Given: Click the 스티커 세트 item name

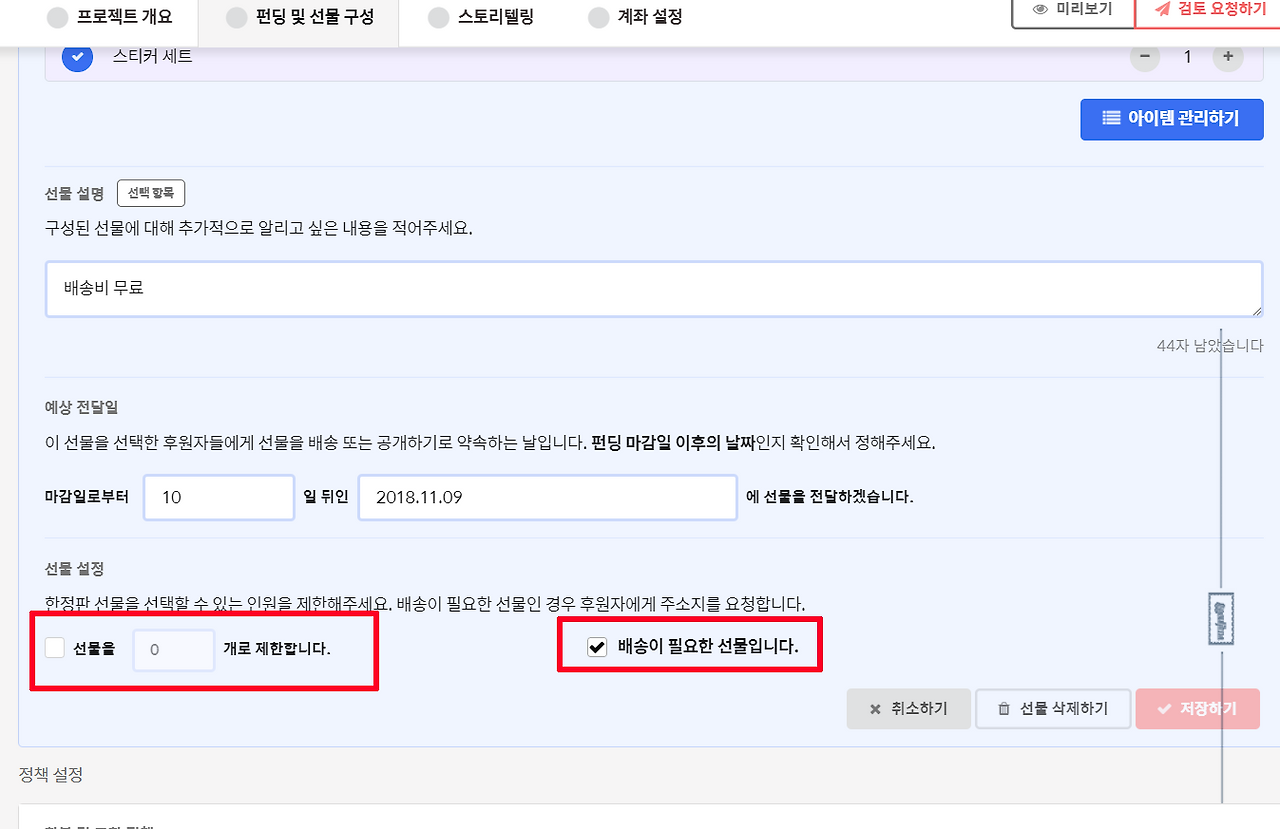Looking at the screenshot, I should (x=152, y=57).
